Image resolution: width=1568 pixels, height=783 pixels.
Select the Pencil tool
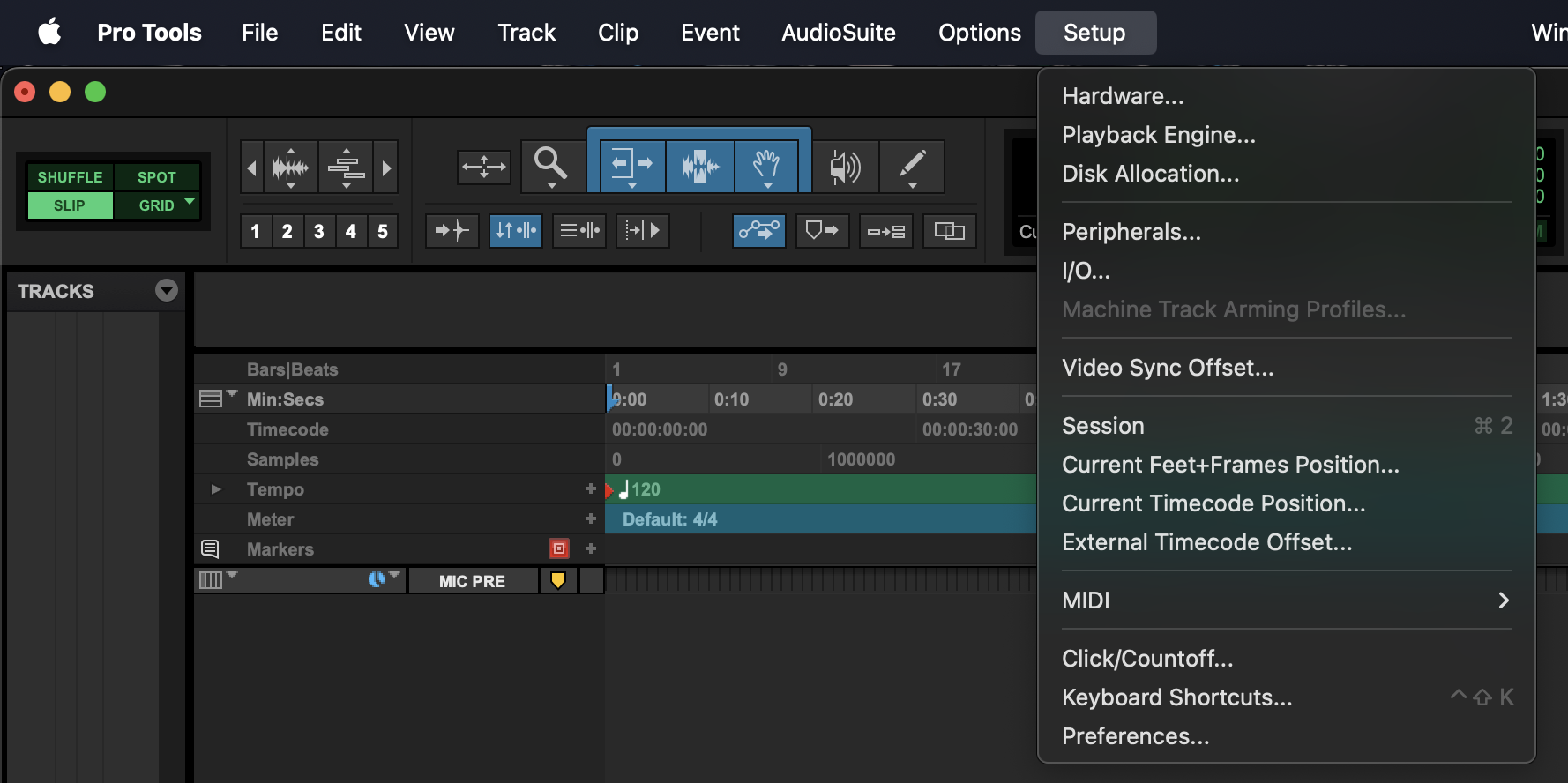pos(912,166)
